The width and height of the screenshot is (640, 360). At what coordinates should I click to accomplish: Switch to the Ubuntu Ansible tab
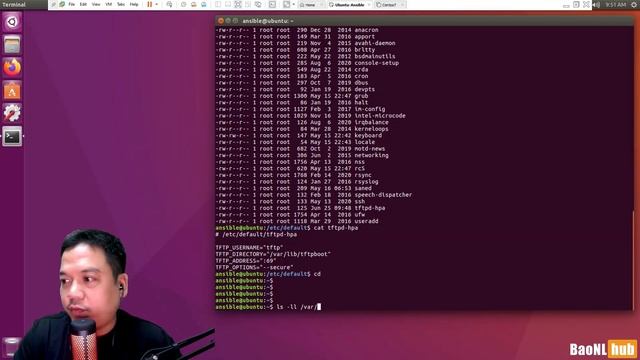[x=349, y=4]
